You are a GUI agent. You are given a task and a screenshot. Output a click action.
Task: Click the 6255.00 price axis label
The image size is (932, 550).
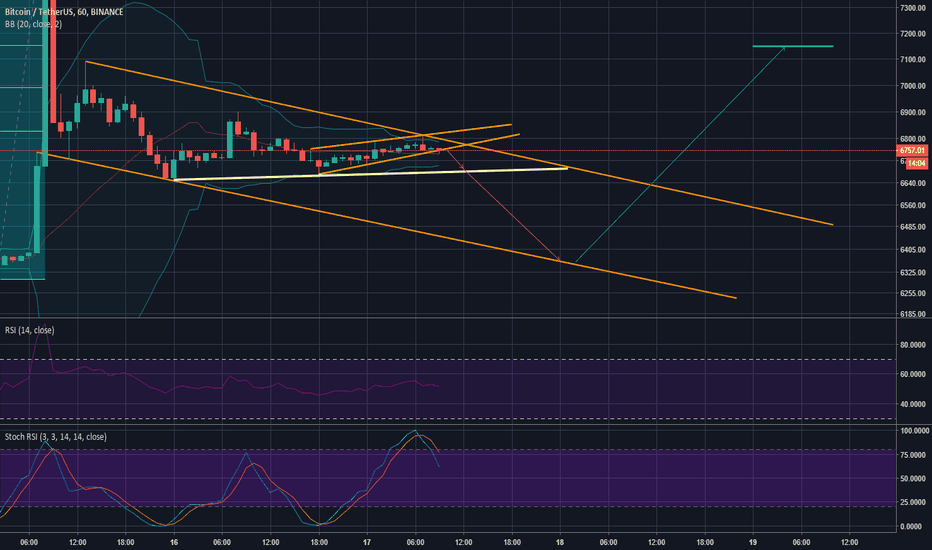[x=912, y=293]
